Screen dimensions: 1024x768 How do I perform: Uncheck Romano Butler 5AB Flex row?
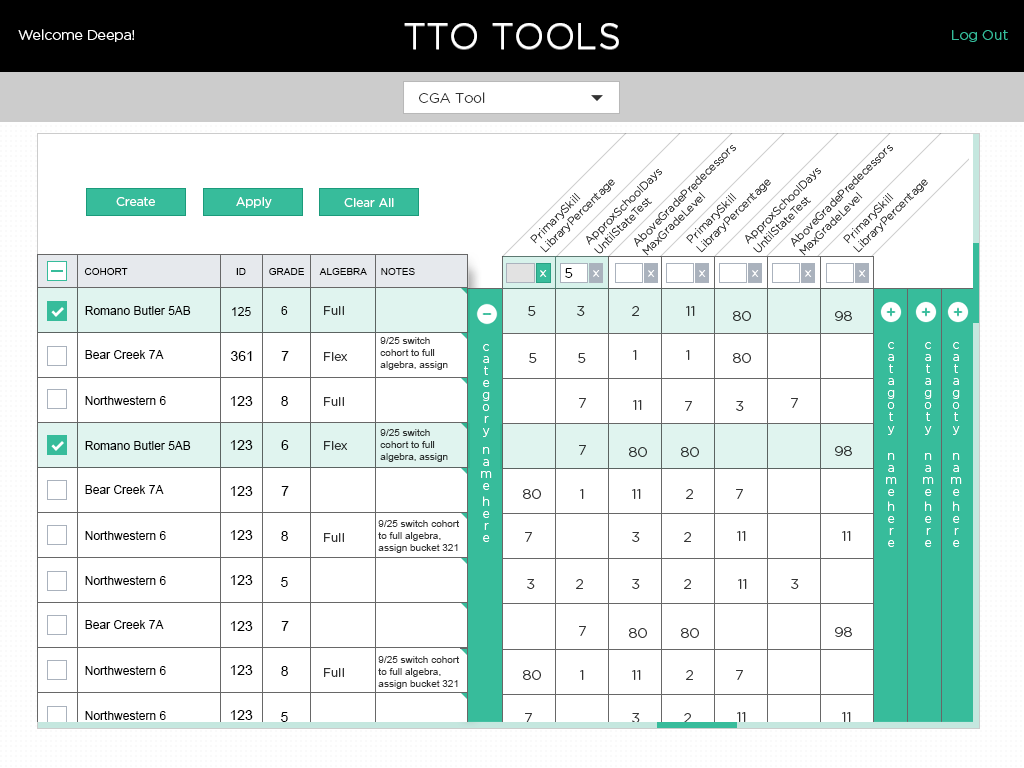click(57, 445)
